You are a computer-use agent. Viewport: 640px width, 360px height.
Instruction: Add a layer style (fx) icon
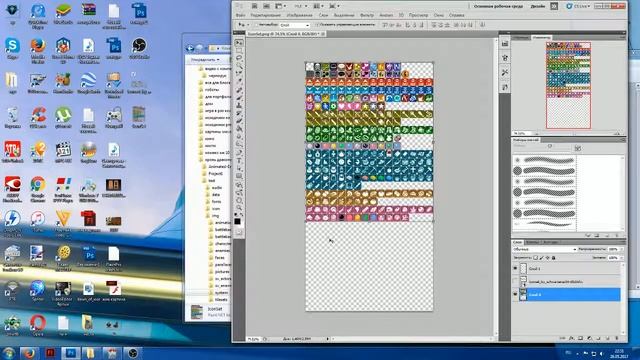coord(571,338)
